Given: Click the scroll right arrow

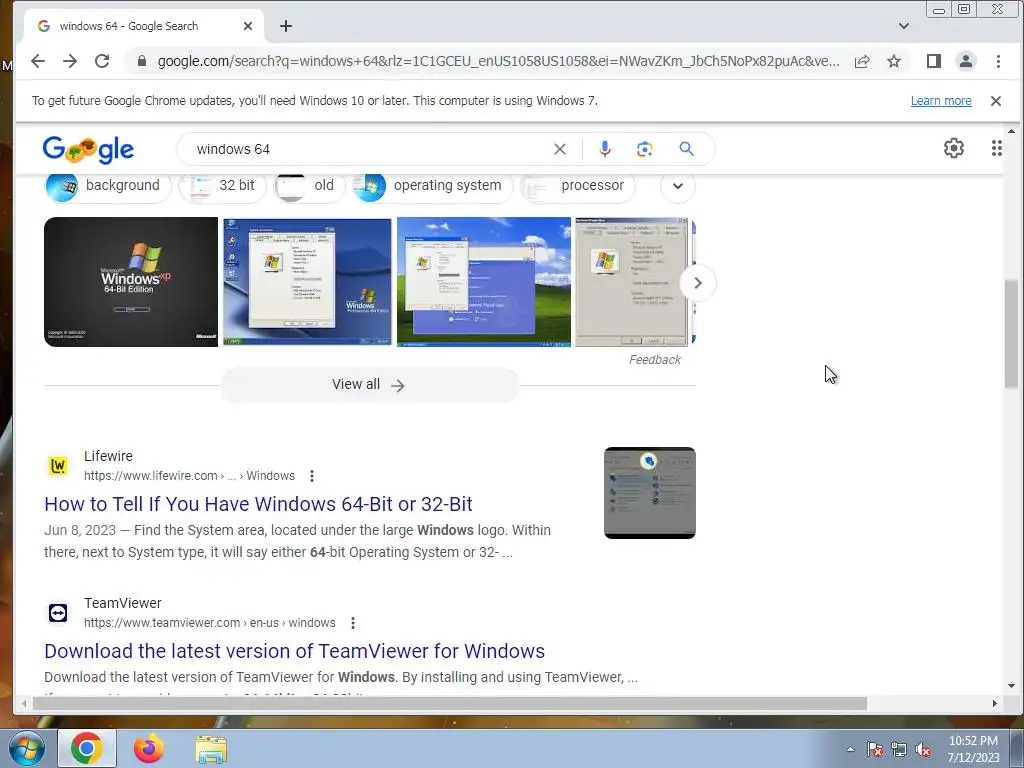Looking at the screenshot, I should point(995,703).
